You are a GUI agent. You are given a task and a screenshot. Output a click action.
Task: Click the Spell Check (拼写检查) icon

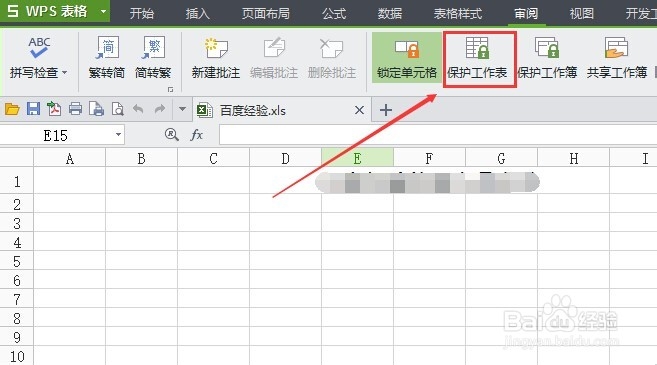pos(39,48)
